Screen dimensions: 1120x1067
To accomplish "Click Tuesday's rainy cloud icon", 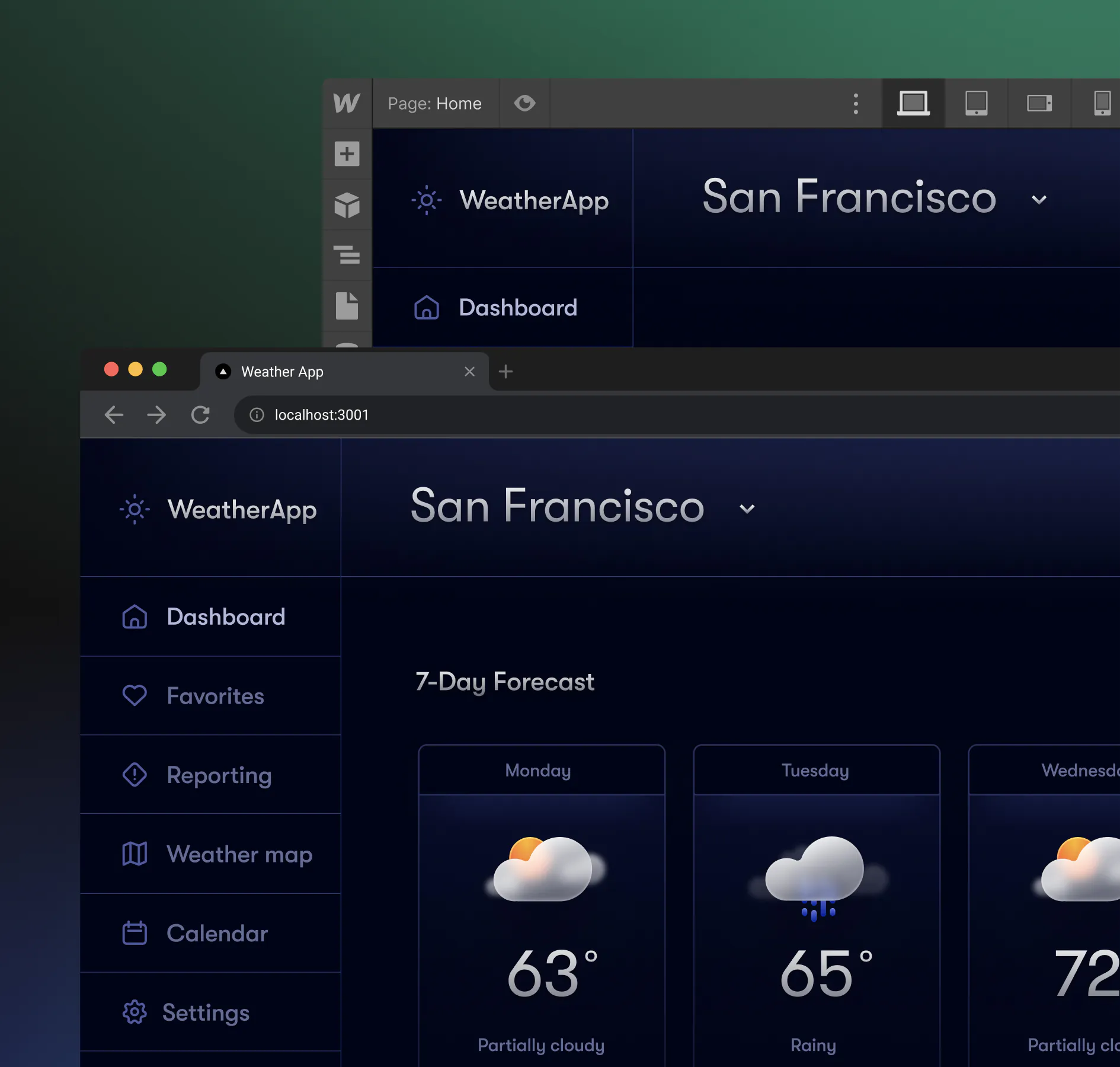I will [x=818, y=878].
